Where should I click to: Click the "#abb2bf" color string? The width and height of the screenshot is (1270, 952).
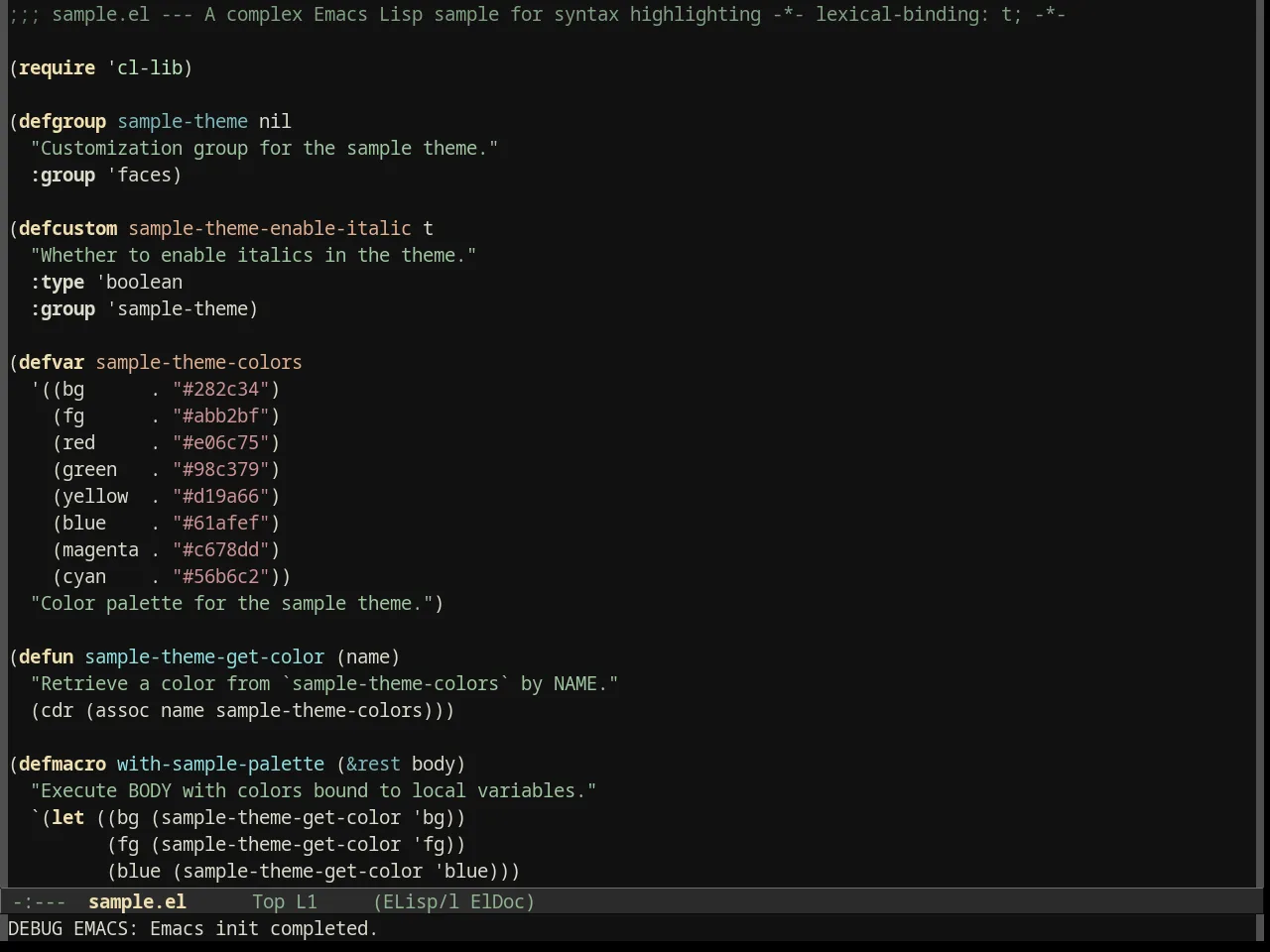[x=221, y=416]
